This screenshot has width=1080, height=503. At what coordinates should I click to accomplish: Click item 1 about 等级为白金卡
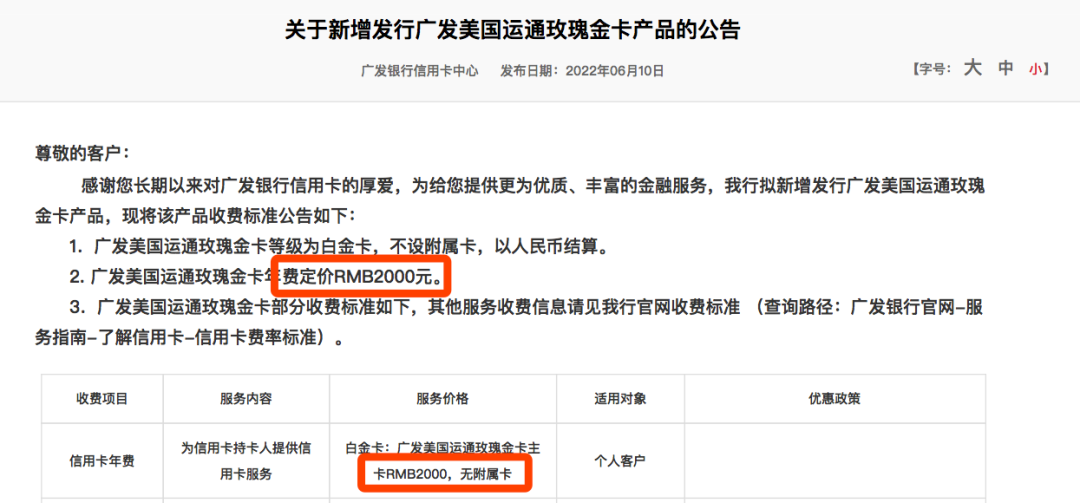340,247
